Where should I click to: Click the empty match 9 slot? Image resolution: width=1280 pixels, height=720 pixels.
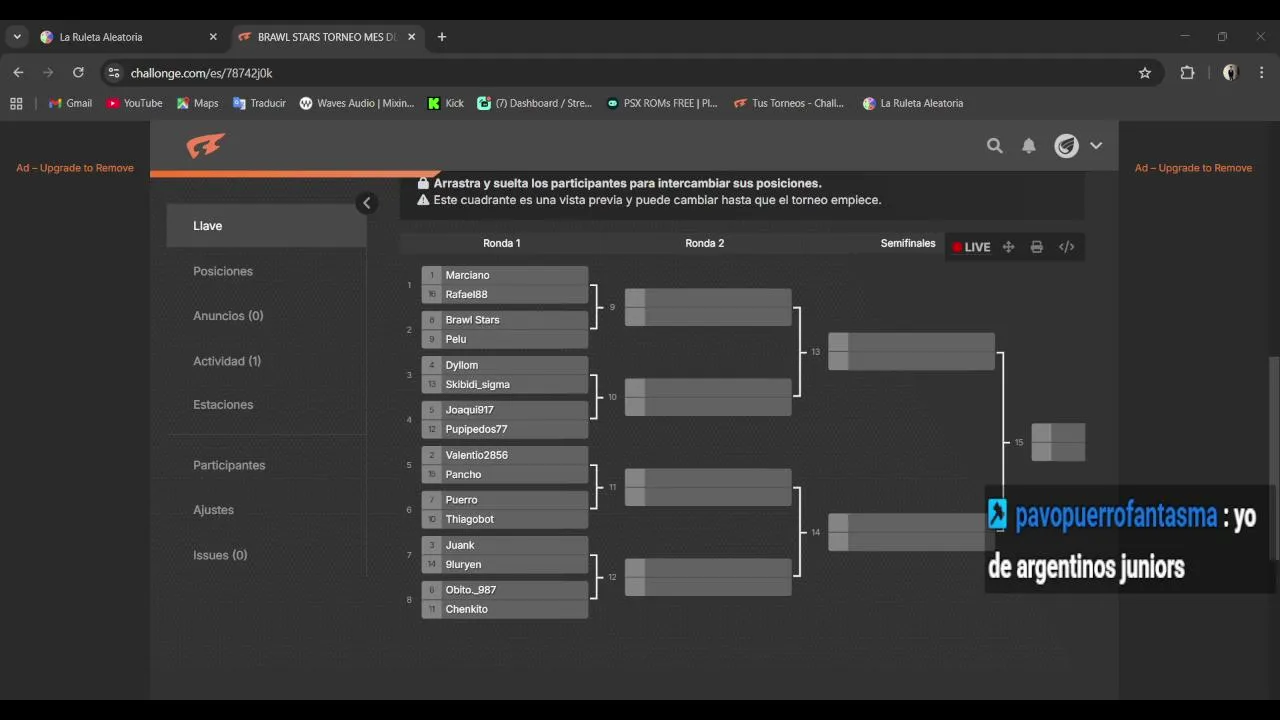click(x=708, y=307)
